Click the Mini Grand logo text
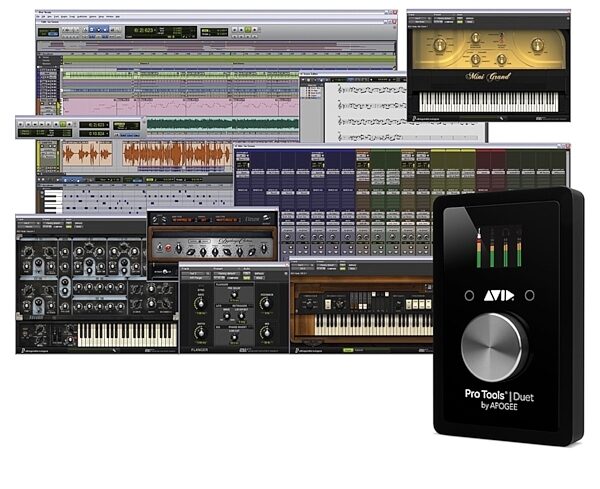 coord(488,77)
